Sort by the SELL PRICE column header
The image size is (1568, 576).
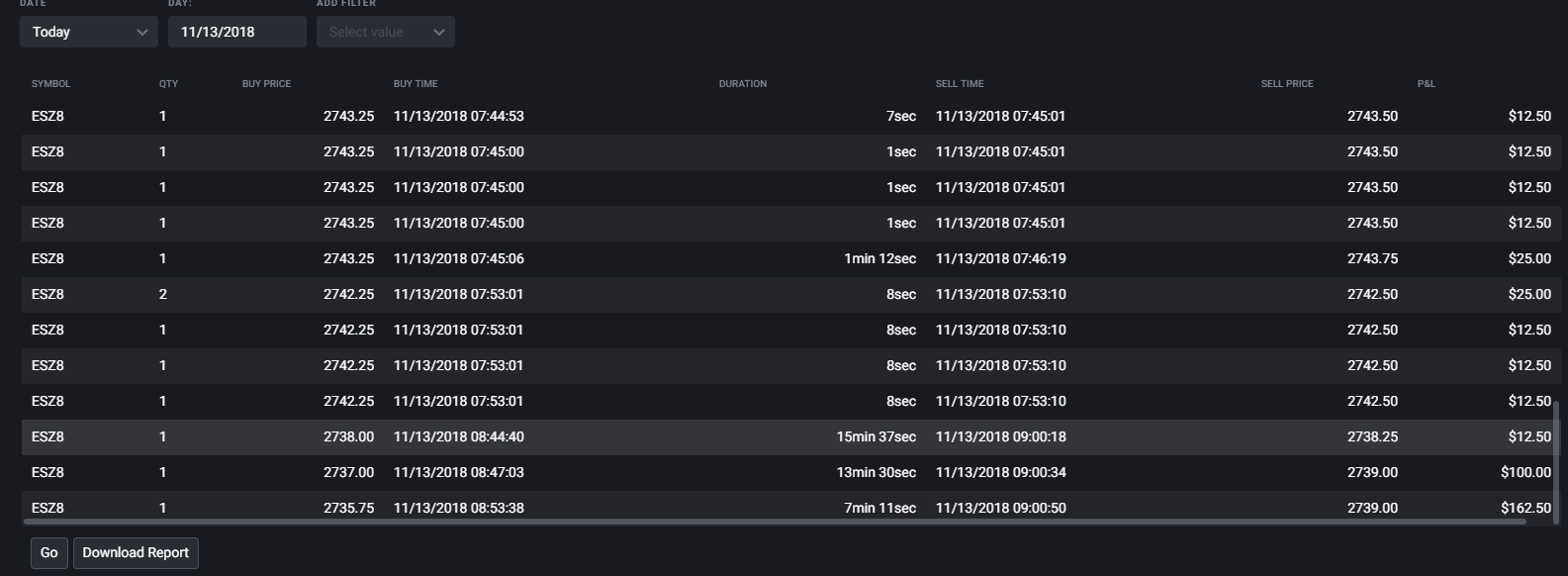coord(1287,84)
